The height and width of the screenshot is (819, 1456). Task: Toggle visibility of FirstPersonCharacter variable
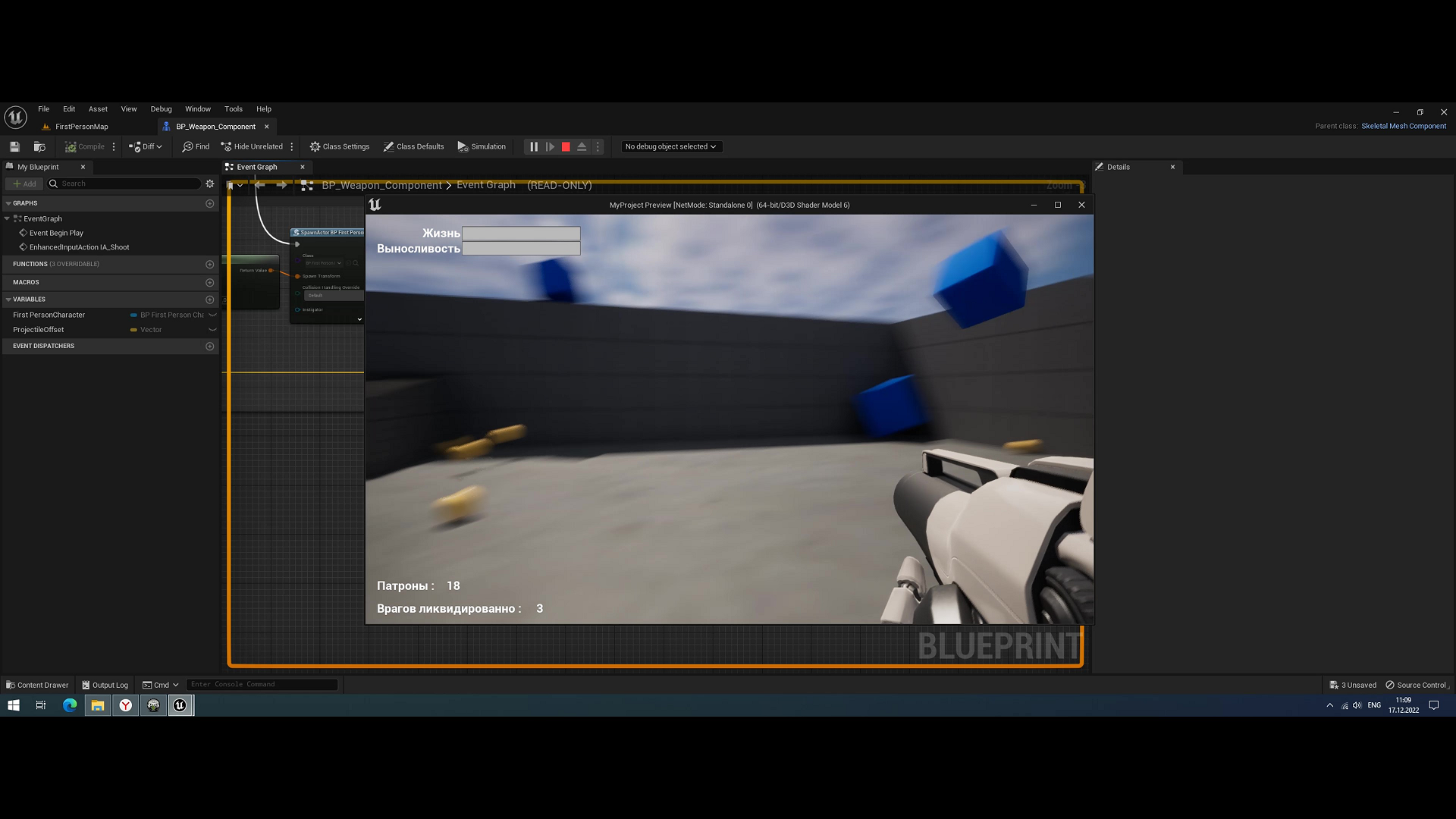[x=213, y=315]
